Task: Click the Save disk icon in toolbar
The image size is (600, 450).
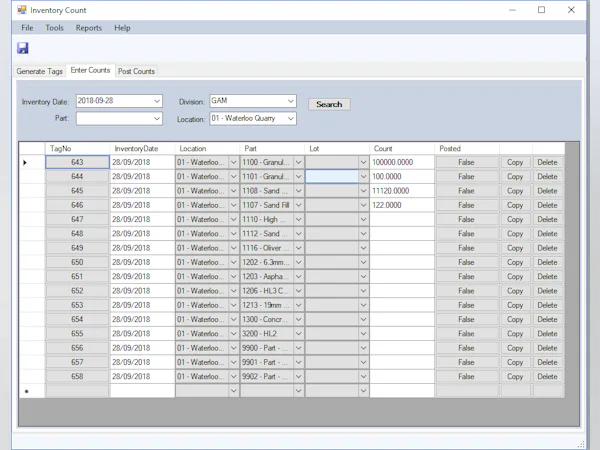Action: (x=23, y=48)
